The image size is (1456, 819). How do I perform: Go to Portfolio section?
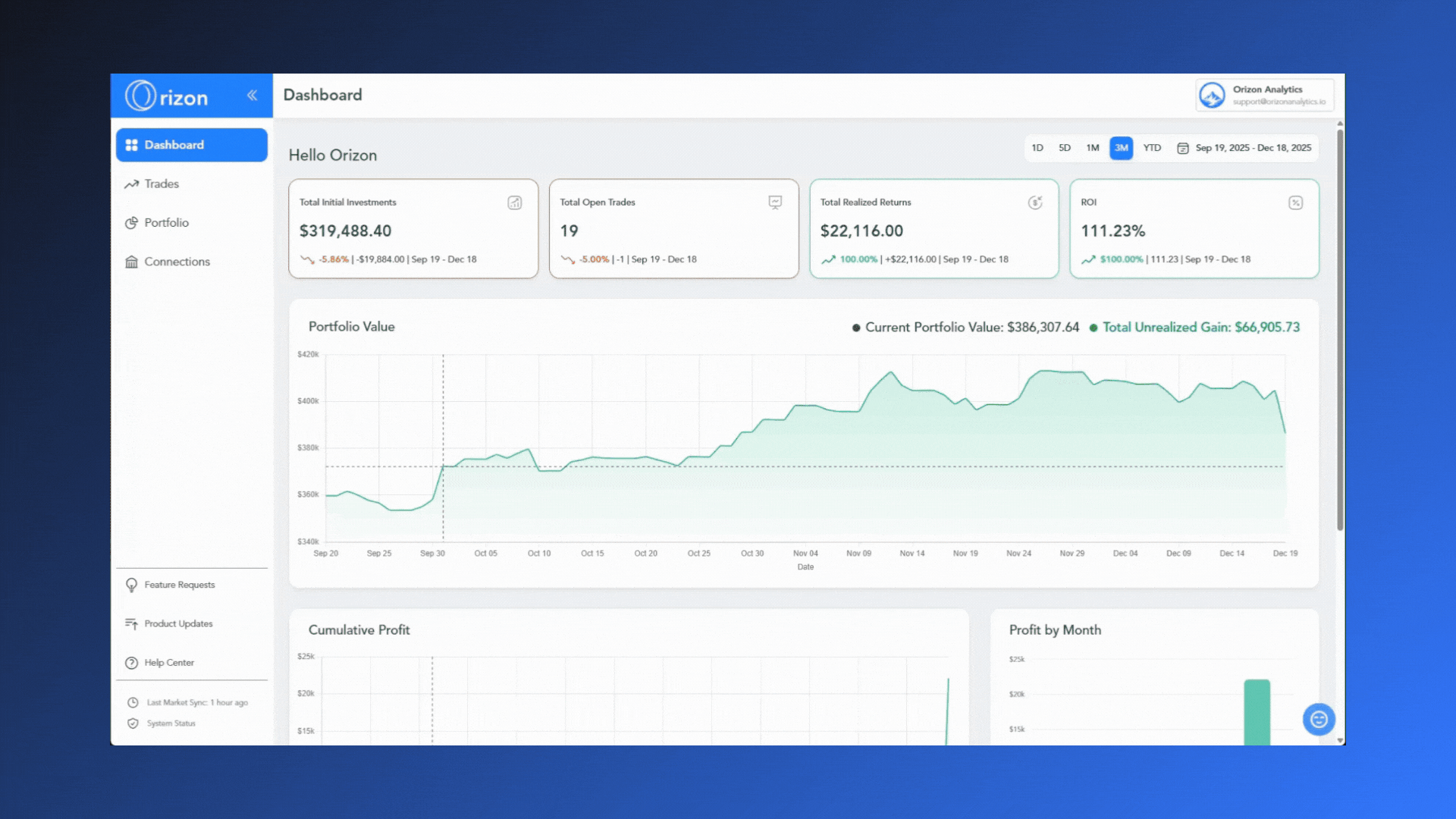[x=166, y=223]
